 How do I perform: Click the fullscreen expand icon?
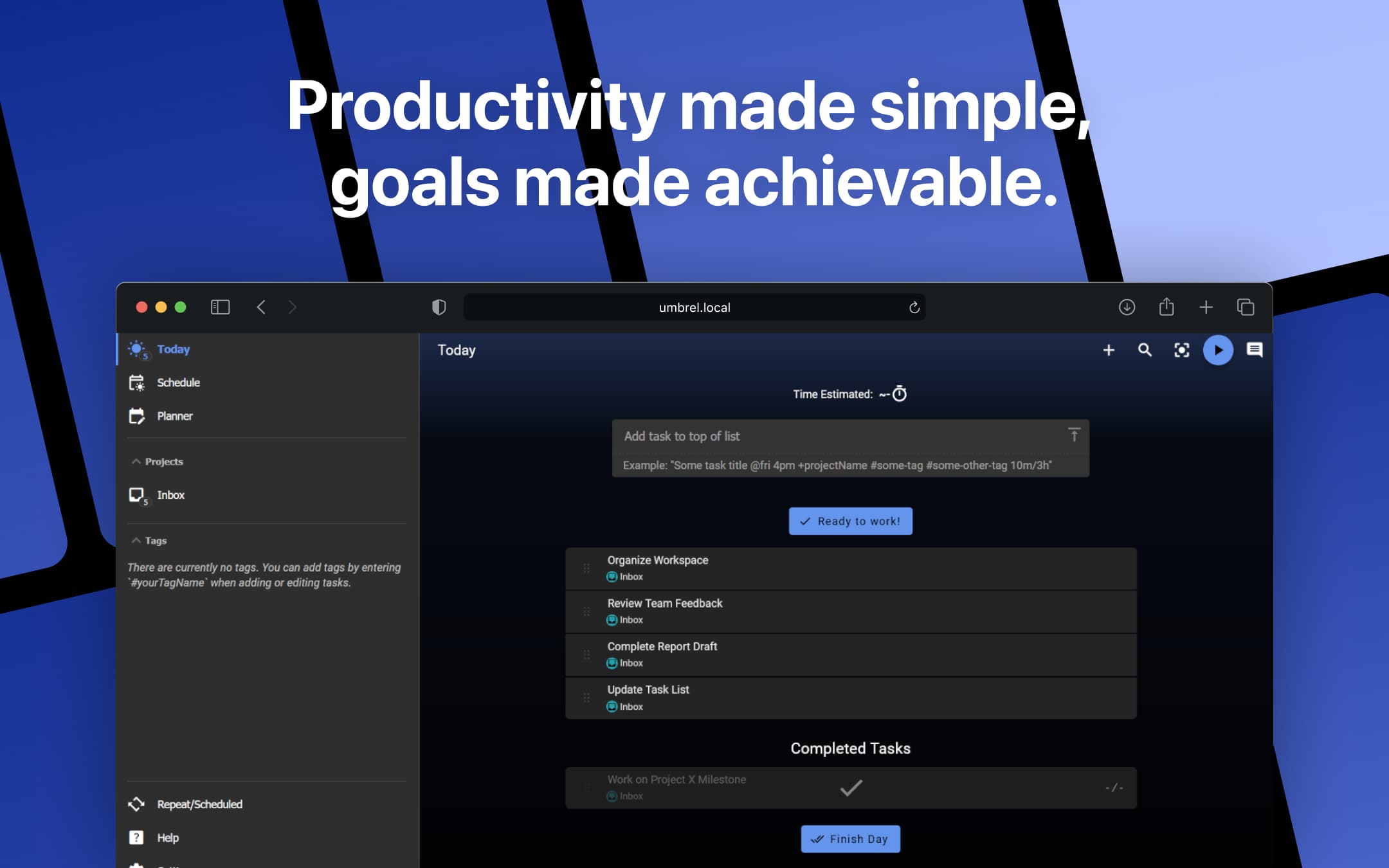[x=1182, y=349]
